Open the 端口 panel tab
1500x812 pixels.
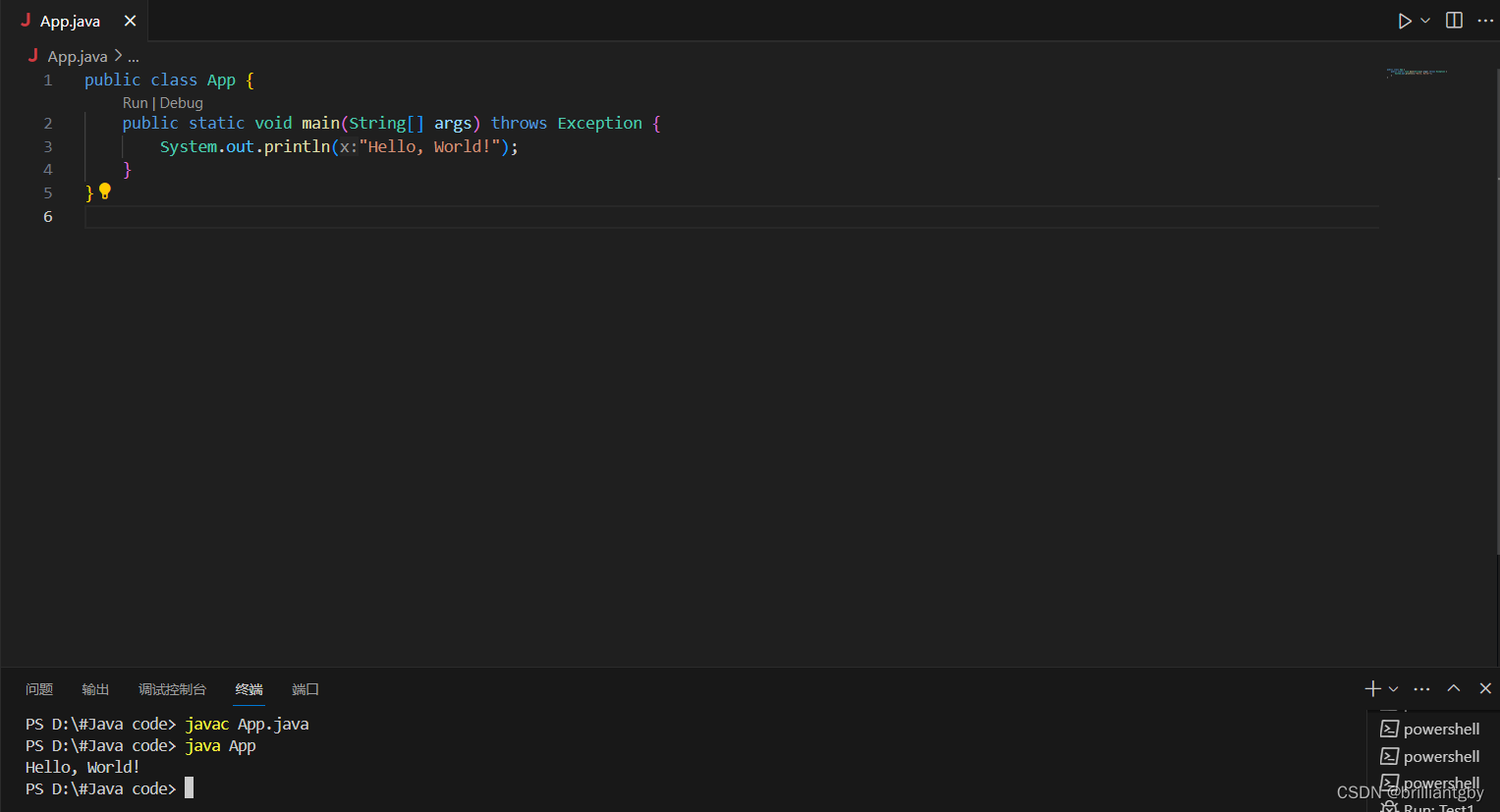click(305, 688)
